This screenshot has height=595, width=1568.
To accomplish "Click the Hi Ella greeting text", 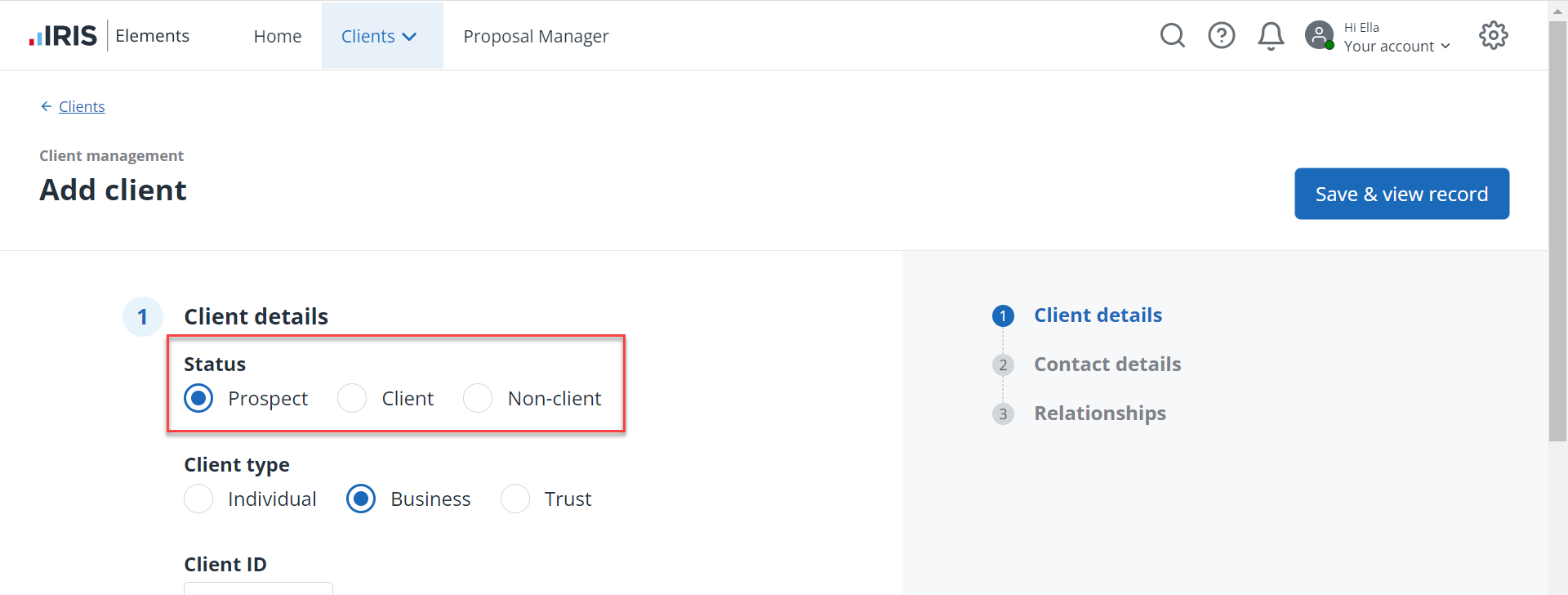I will pos(1361,27).
